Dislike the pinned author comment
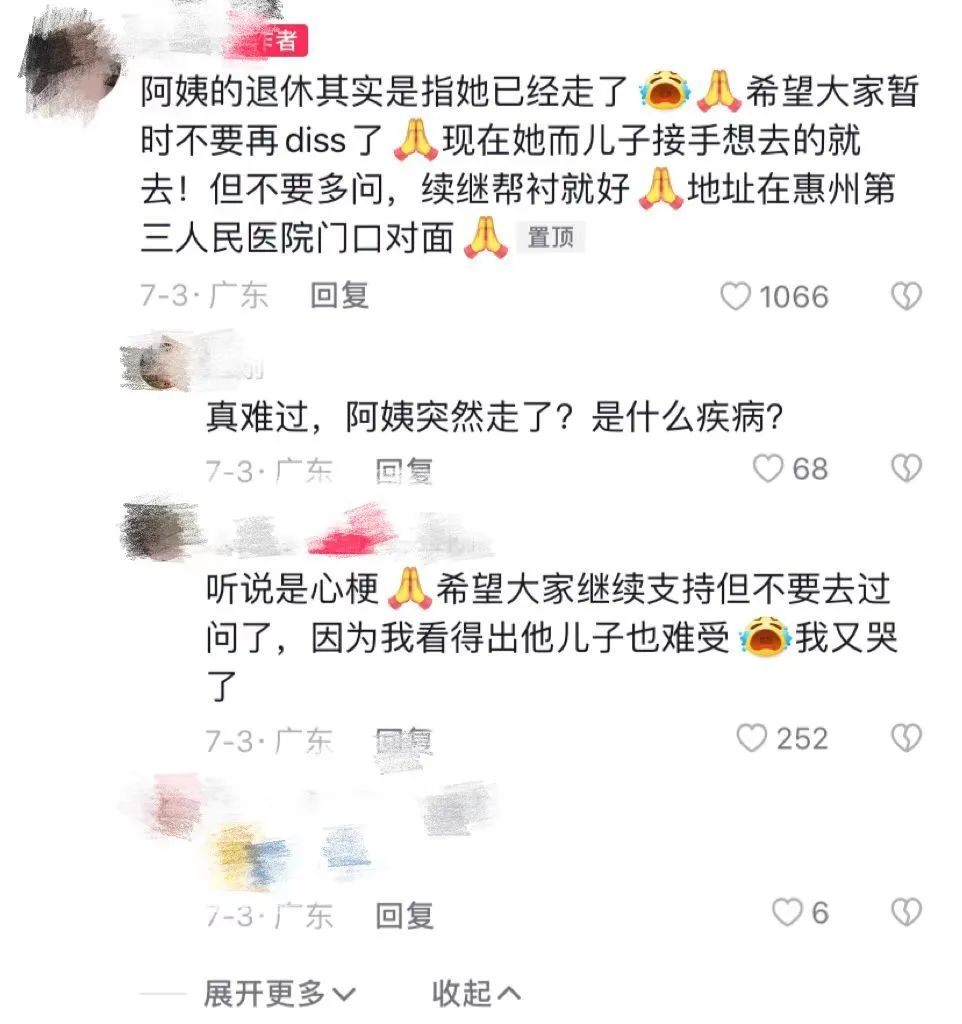Image resolution: width=962 pixels, height=1024 pixels. pos(906,296)
